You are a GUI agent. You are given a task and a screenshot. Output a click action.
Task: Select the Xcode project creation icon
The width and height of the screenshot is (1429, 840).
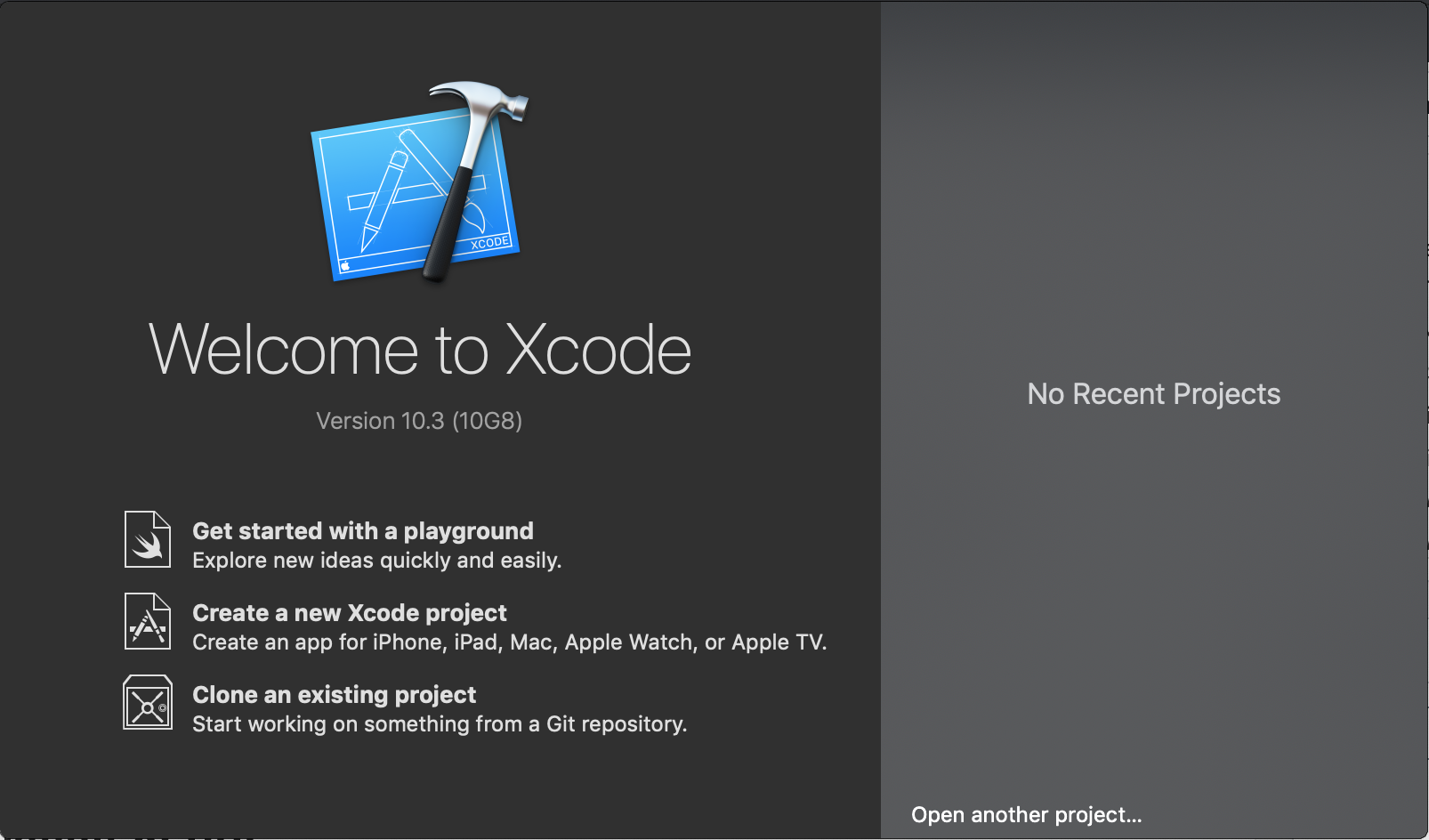click(x=147, y=620)
